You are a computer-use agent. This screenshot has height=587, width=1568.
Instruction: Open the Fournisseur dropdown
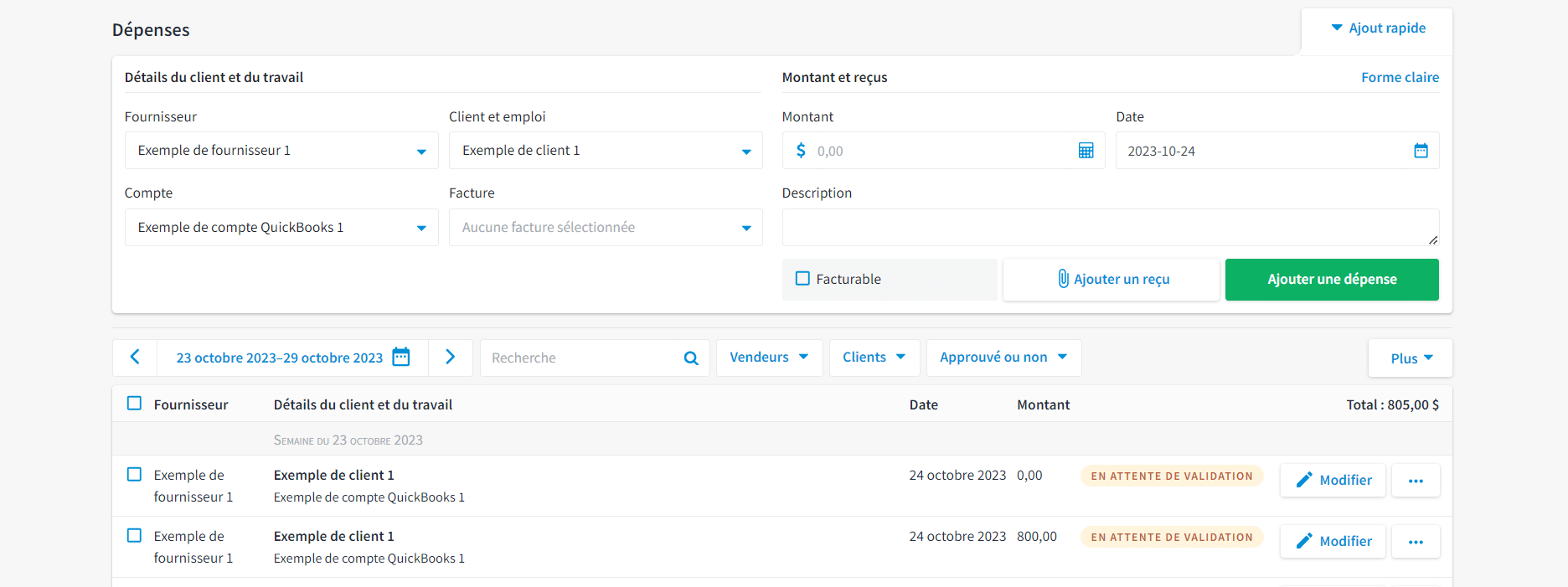point(281,151)
